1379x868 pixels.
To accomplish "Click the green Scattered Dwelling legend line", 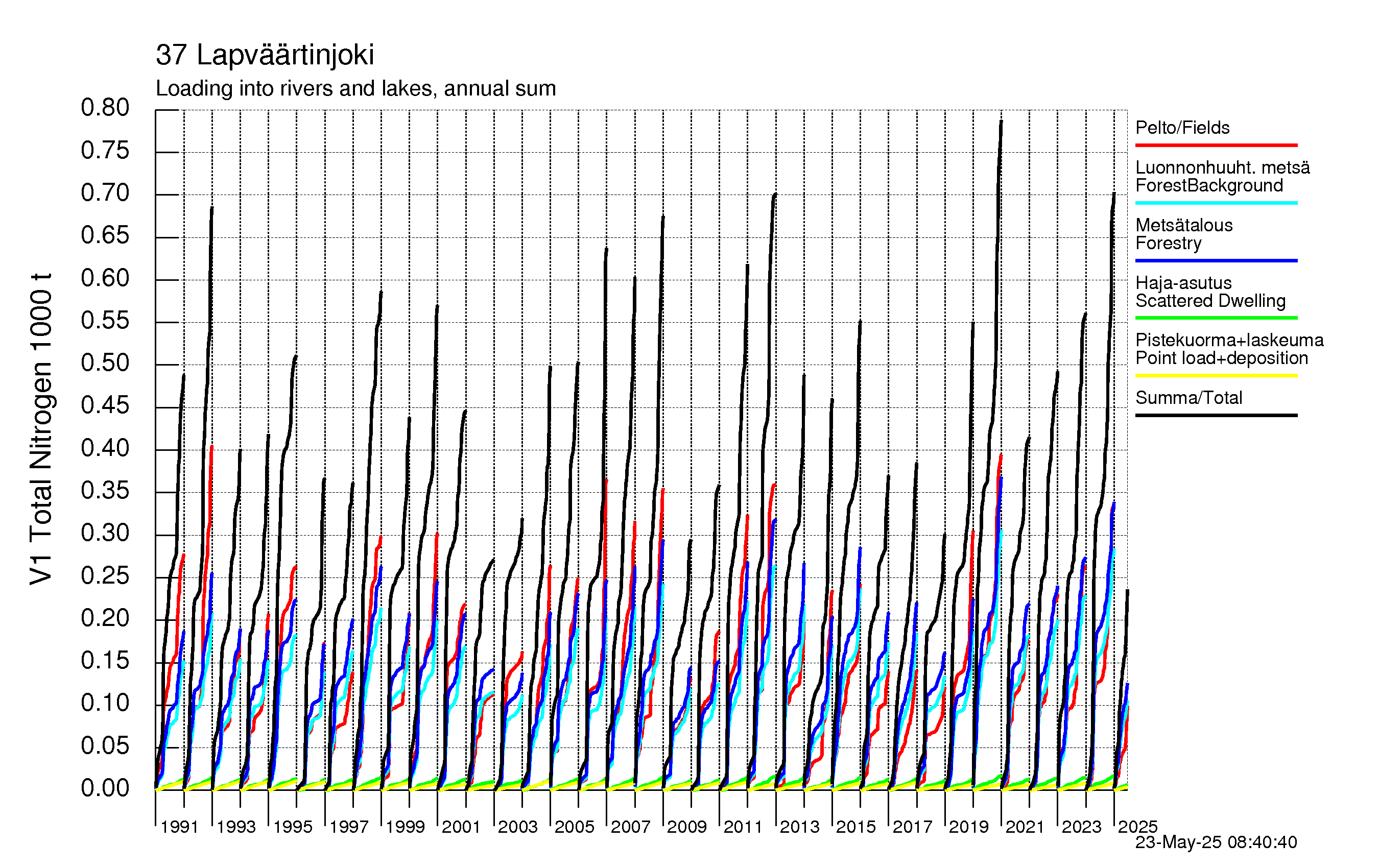I will click(1217, 318).
